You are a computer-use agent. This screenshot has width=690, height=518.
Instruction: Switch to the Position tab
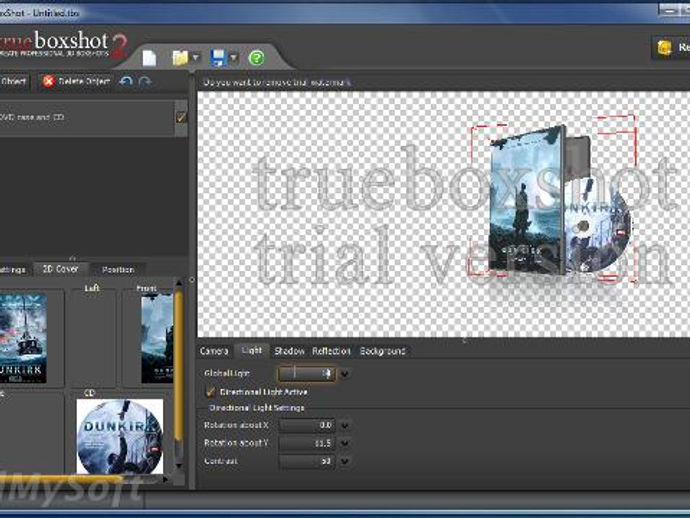coord(118,269)
